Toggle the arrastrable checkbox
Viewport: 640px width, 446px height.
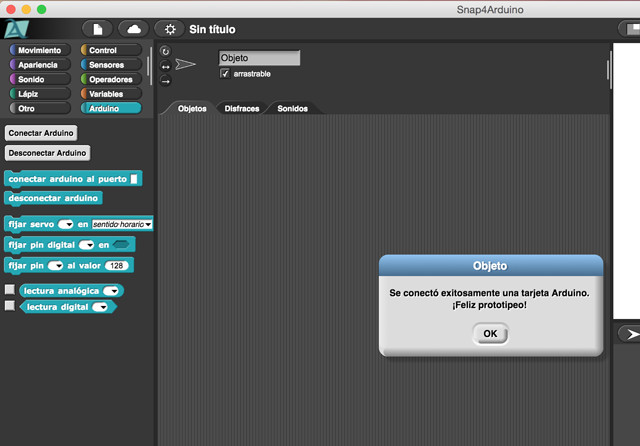225,73
